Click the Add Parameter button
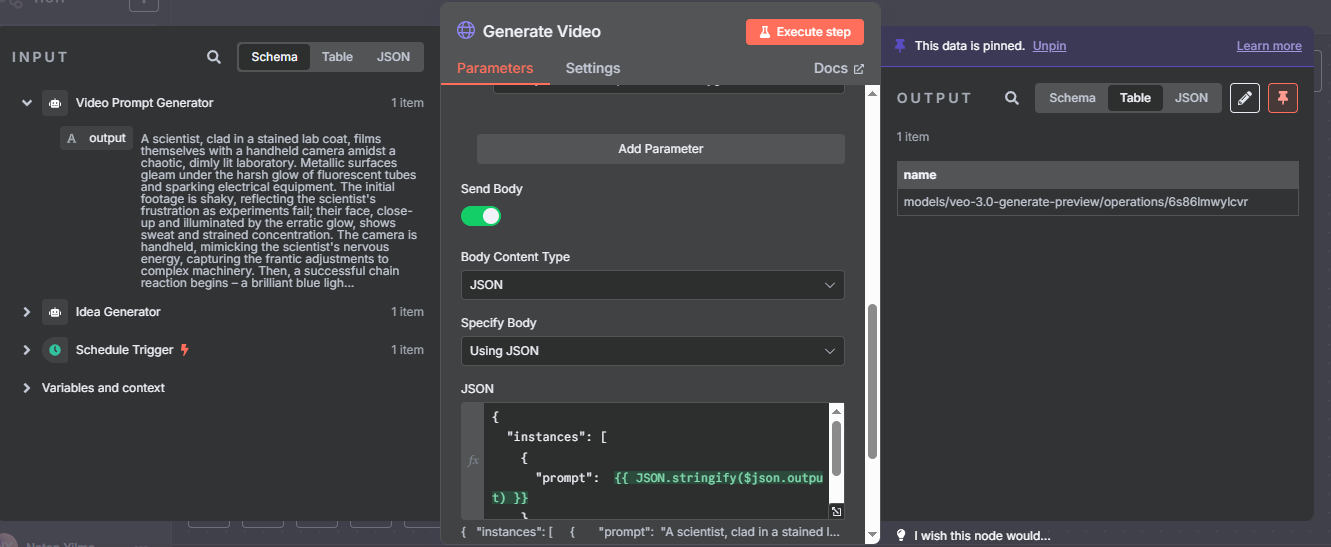This screenshot has width=1331, height=547. (x=661, y=149)
